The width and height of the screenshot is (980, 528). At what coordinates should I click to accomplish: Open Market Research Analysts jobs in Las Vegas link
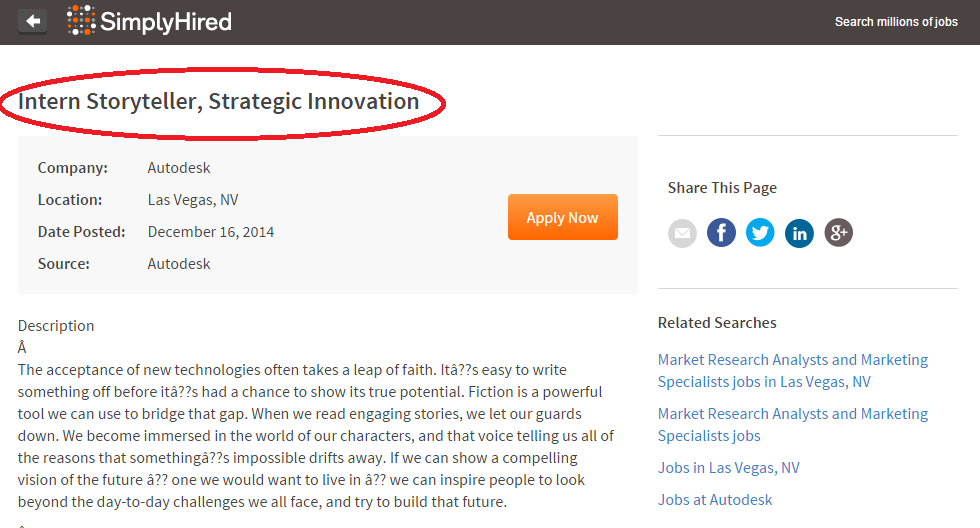(792, 371)
